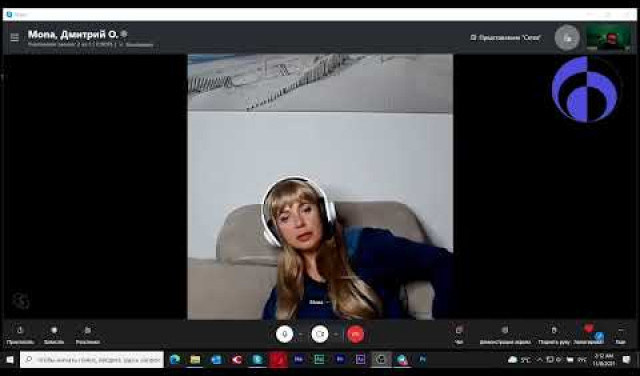Image resolution: width=640 pixels, height=376 pixels.
Task: Open the hamburger menu at top left
Action: 15,38
